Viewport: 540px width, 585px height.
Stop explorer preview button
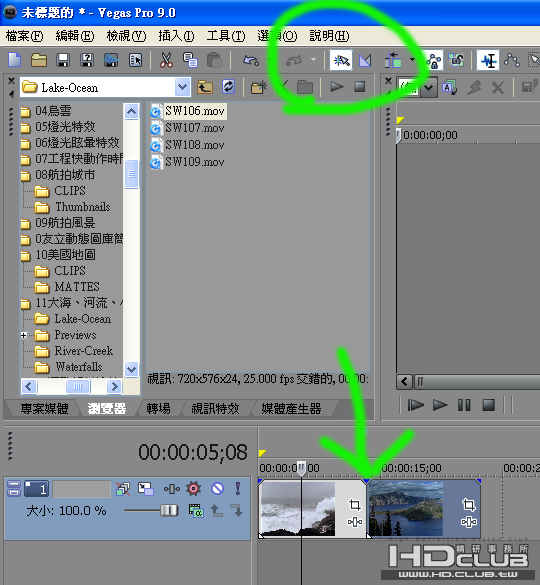tap(360, 87)
